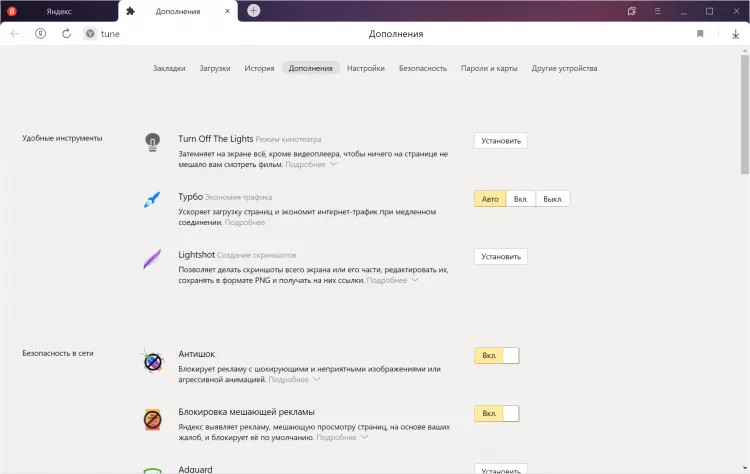Set Turbo mode to Вкл.
Screen dimensions: 750x474
(521, 199)
